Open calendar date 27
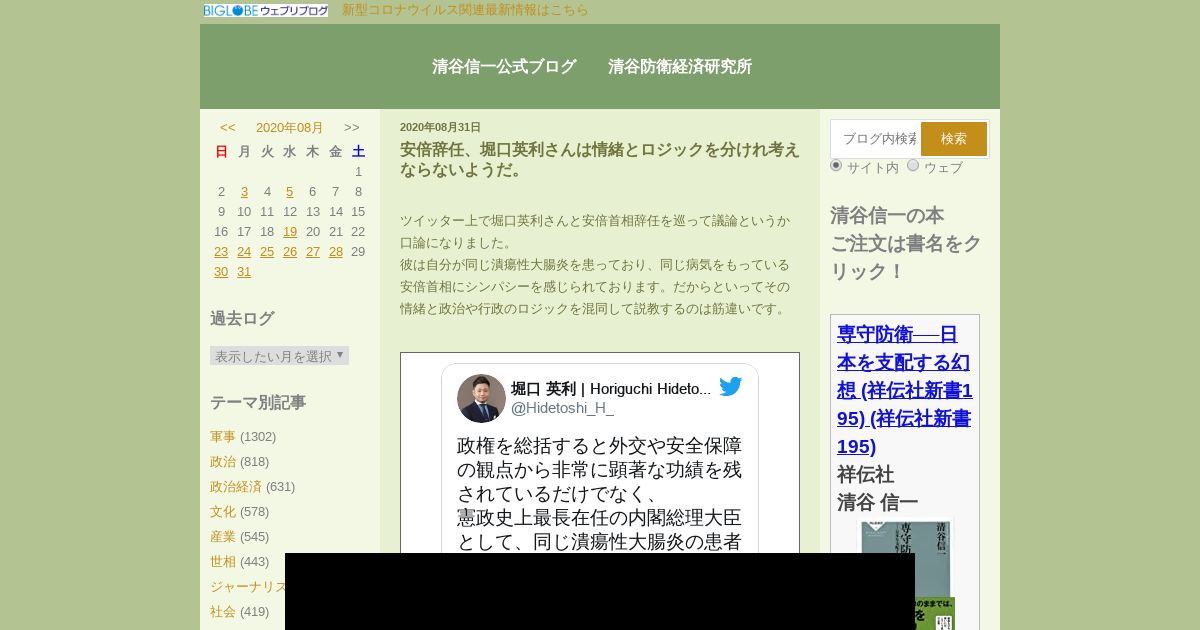 click(313, 252)
